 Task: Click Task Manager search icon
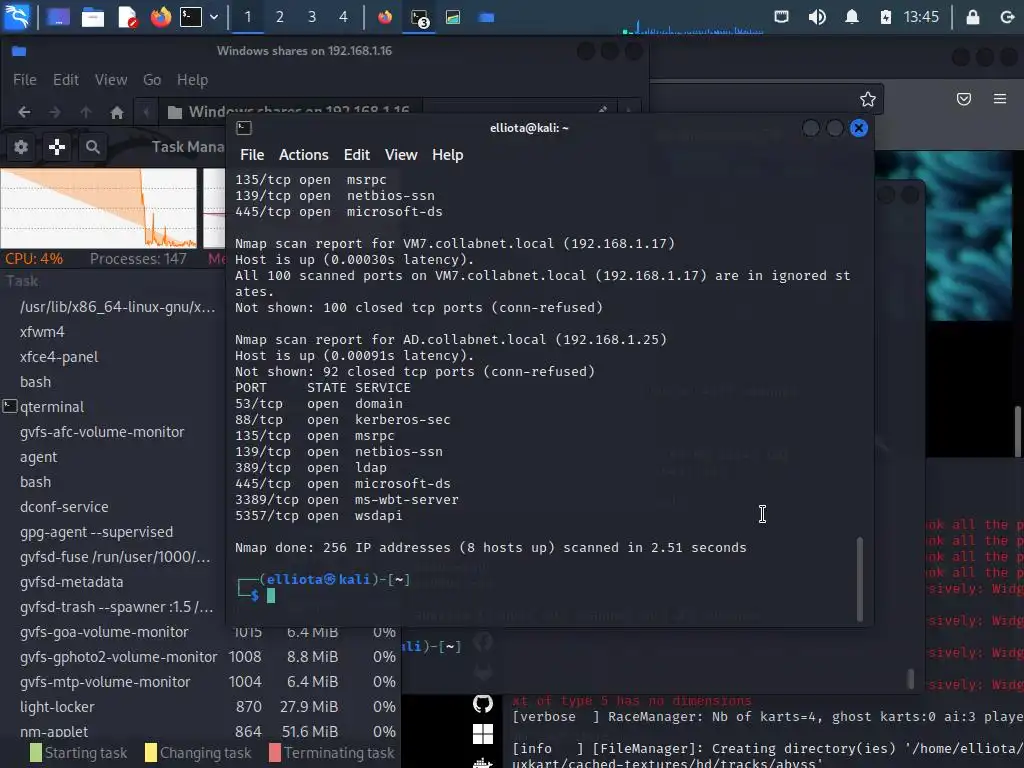coord(93,147)
